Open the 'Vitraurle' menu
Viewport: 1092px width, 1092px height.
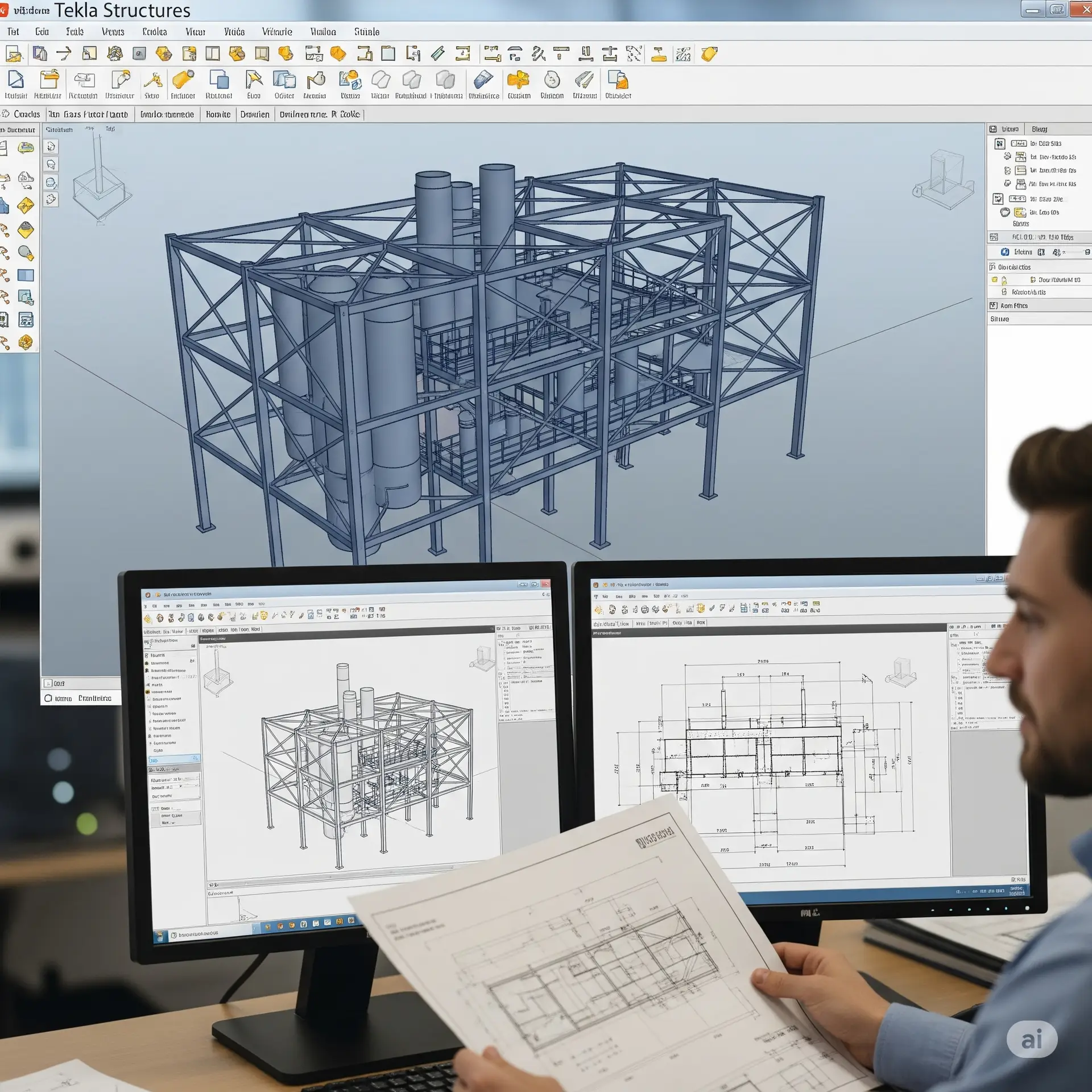277,32
